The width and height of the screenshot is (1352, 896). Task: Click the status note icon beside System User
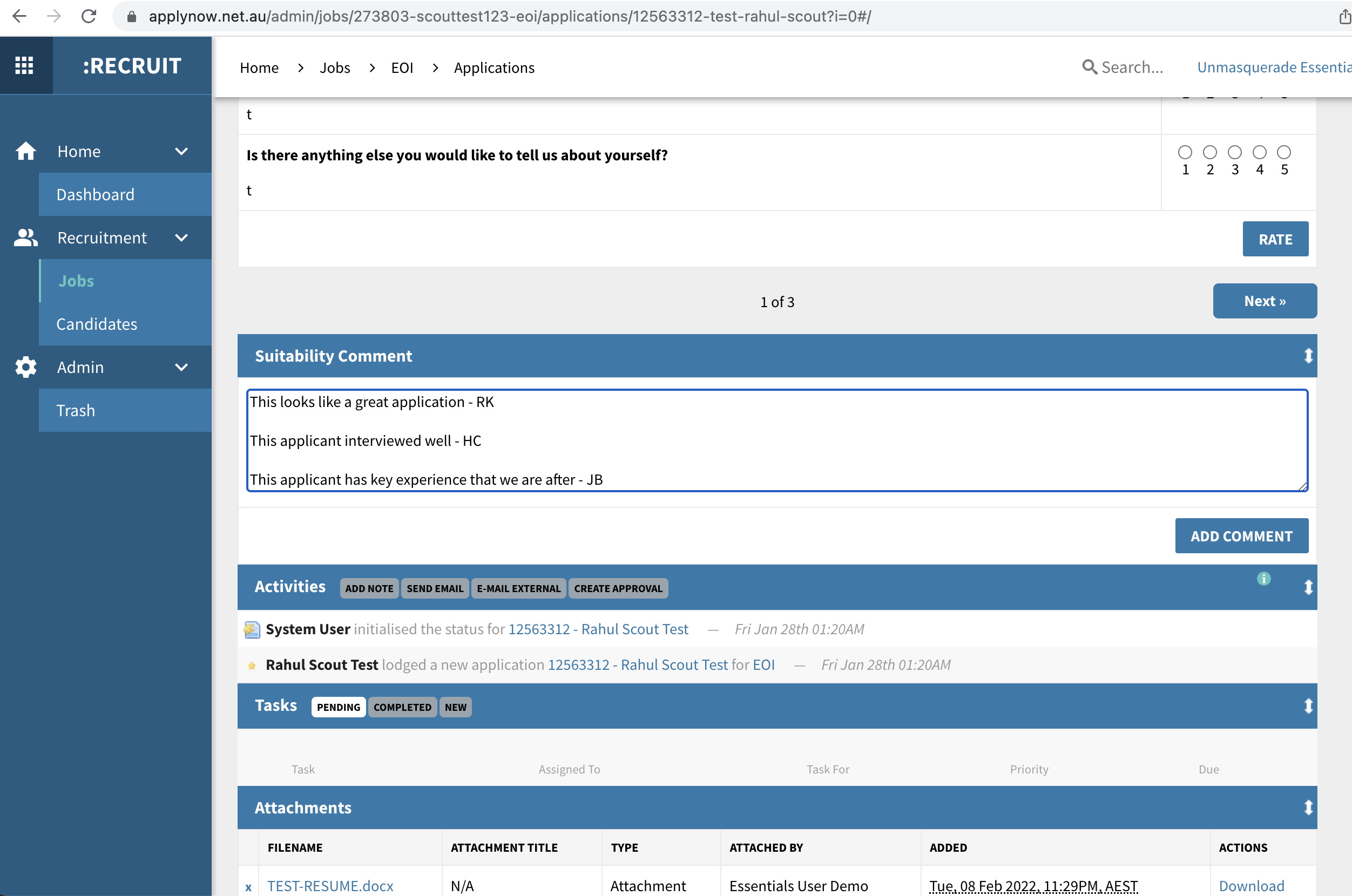tap(252, 629)
